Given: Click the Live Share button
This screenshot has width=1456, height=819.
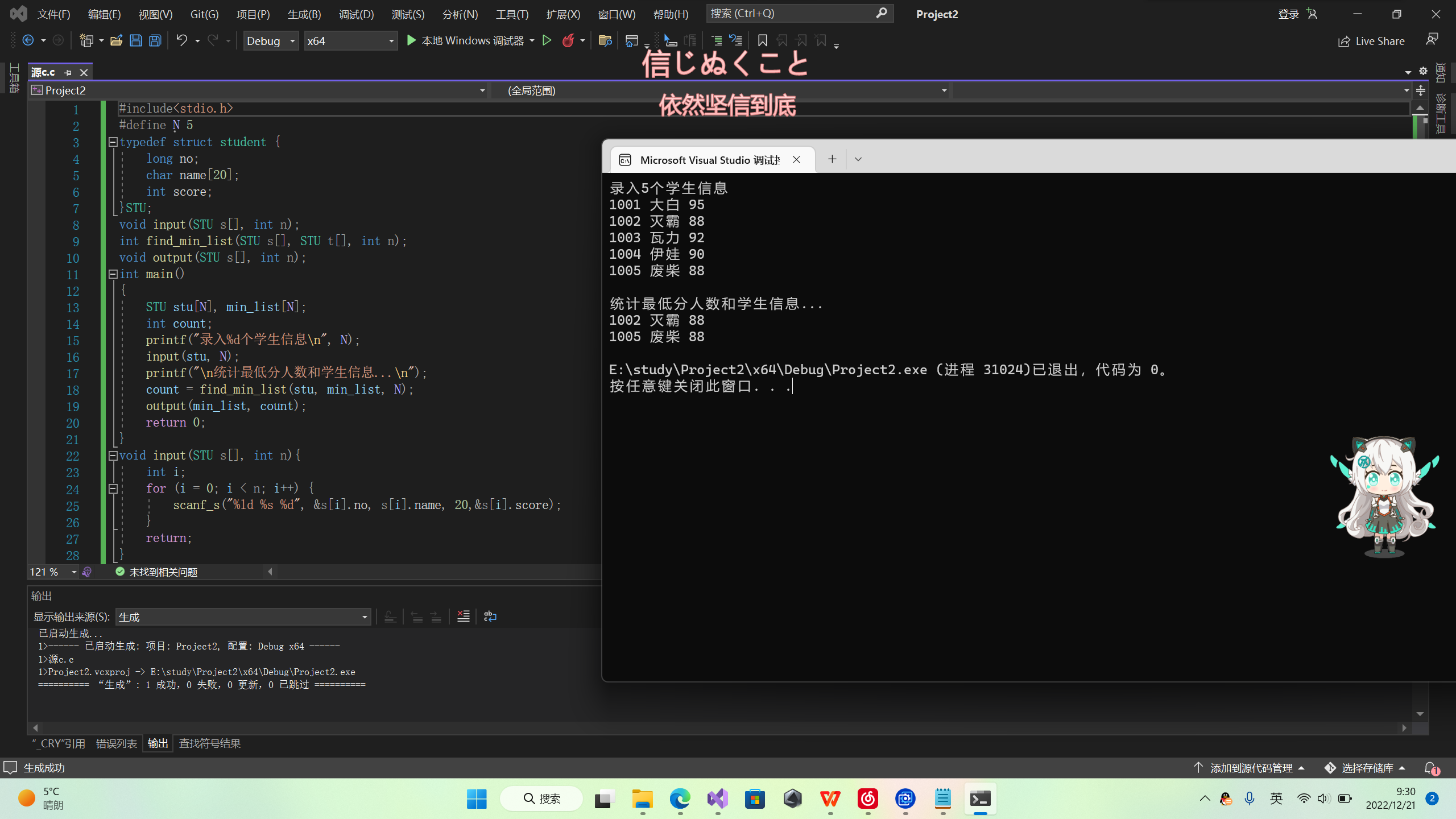Looking at the screenshot, I should coord(1372,41).
